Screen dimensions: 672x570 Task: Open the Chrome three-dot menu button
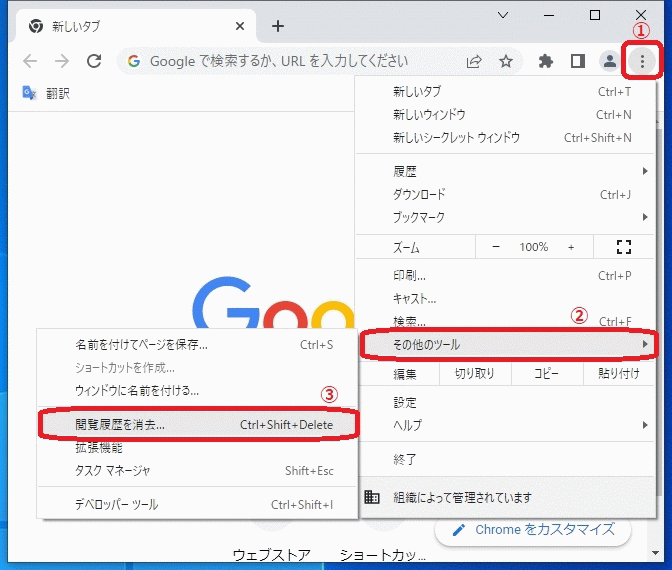(x=642, y=61)
